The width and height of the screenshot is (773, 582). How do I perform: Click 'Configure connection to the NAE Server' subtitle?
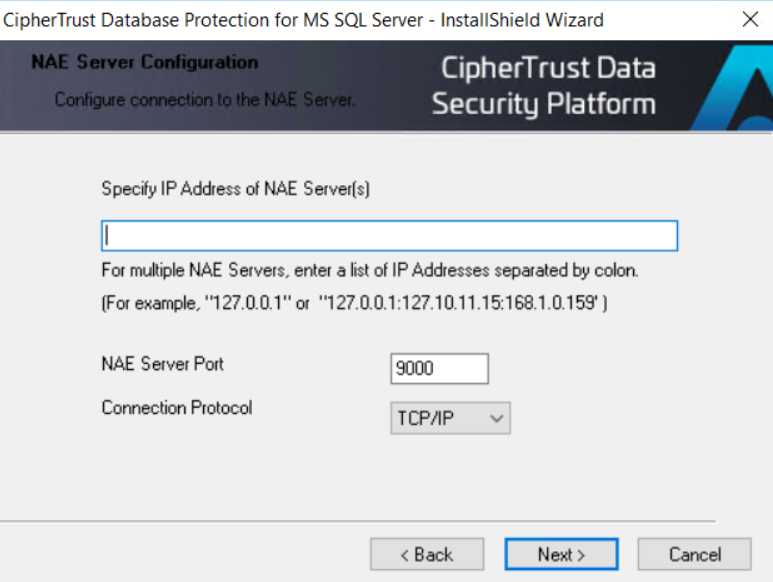(x=205, y=100)
